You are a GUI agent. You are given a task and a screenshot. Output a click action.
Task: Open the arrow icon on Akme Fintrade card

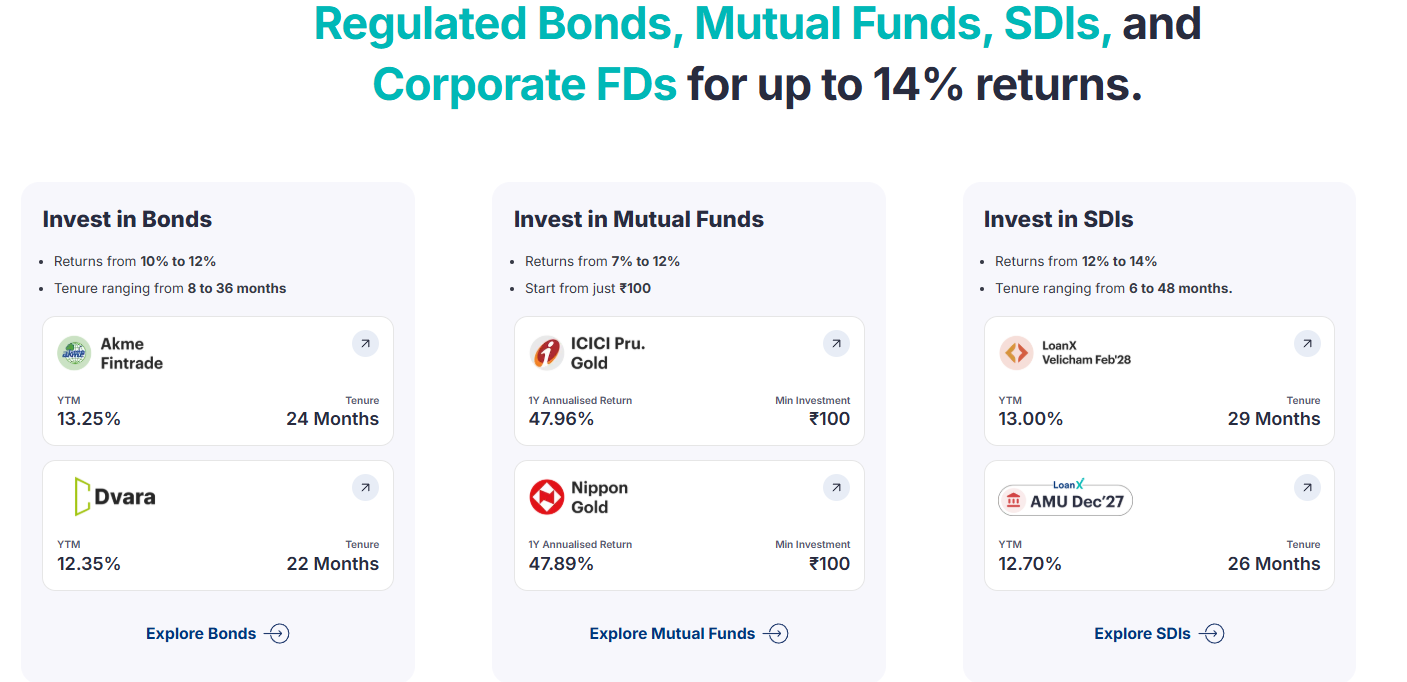click(x=365, y=344)
